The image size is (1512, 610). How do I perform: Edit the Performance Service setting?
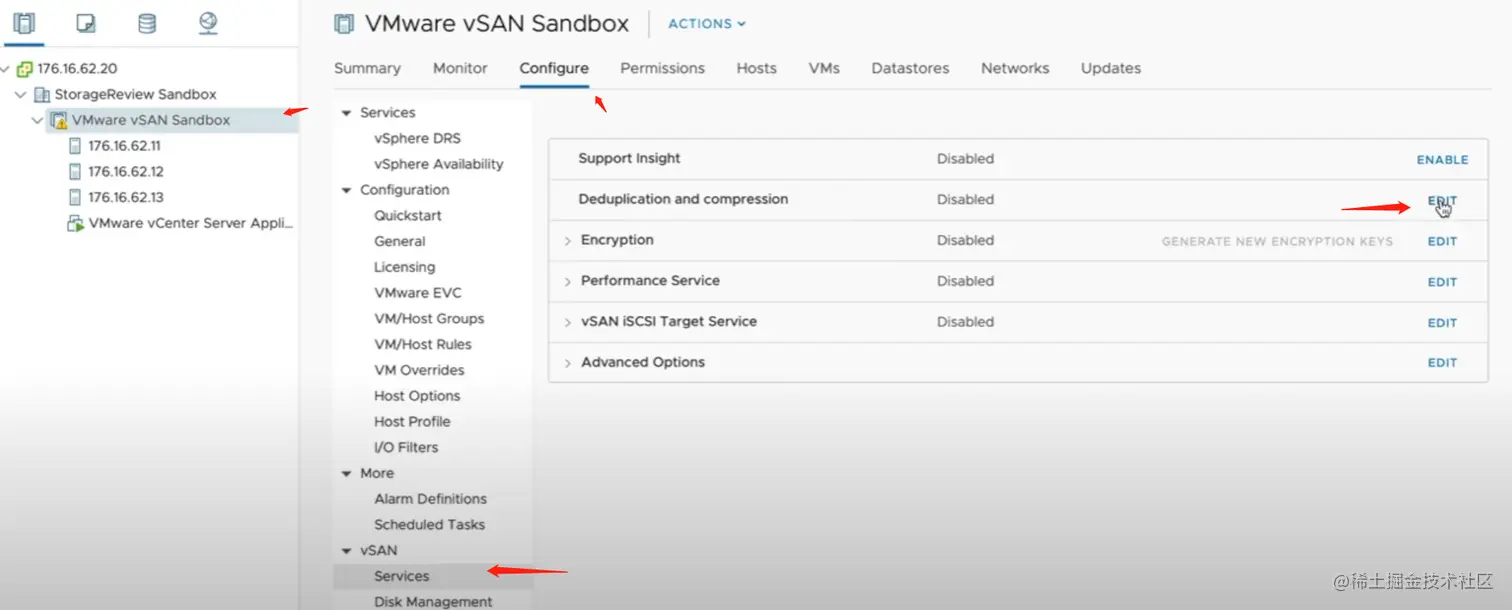coord(1442,283)
